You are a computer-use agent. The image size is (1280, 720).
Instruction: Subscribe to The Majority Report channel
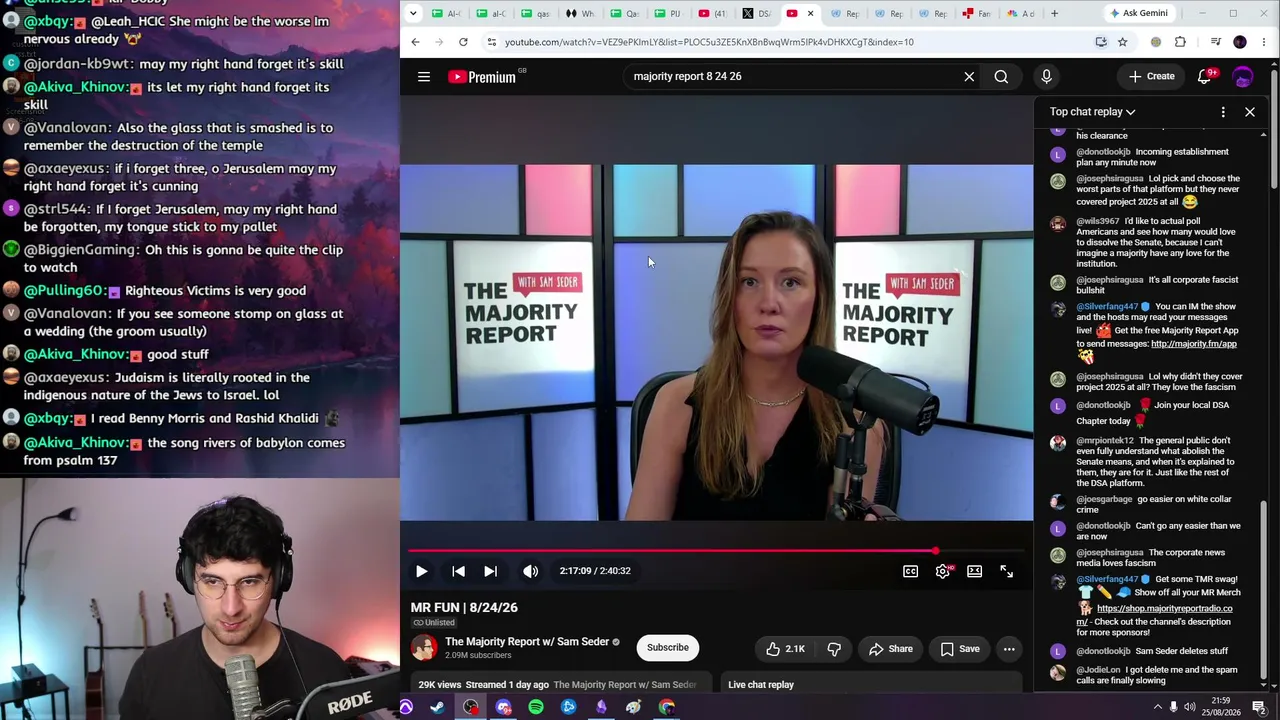coord(667,648)
